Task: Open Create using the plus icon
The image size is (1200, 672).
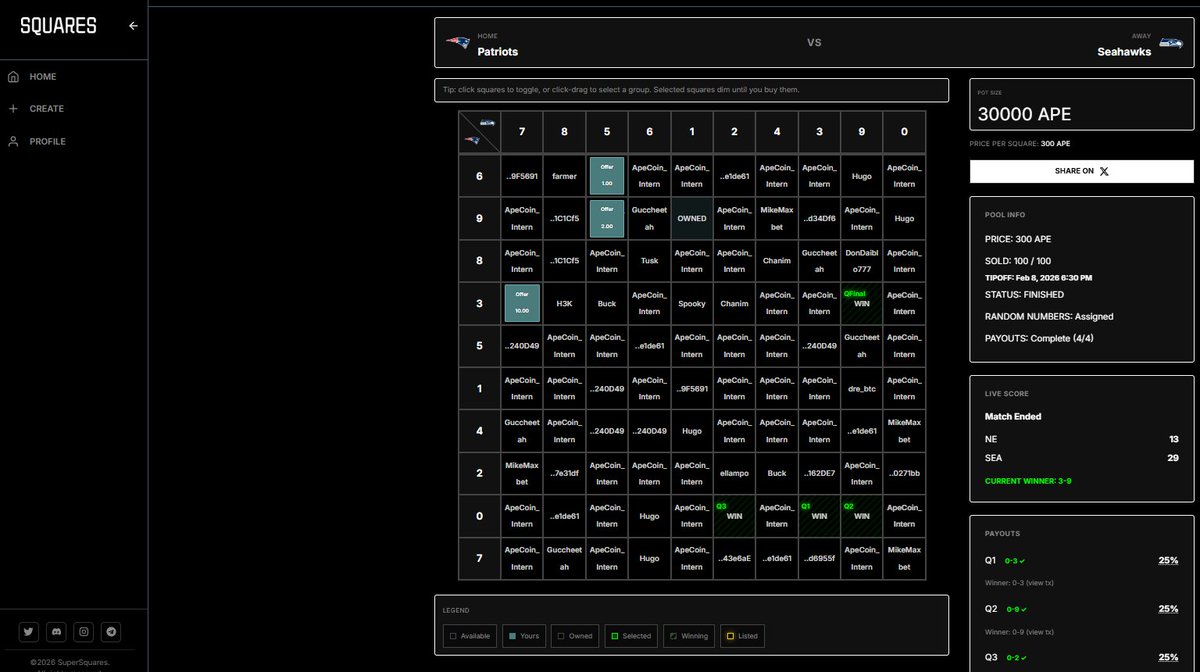Action: point(14,108)
